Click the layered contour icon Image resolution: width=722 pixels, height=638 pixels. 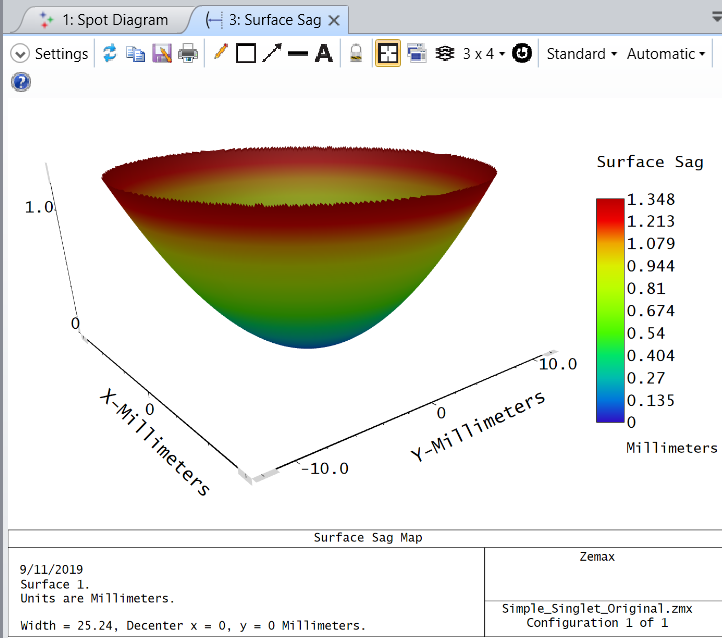coord(445,53)
